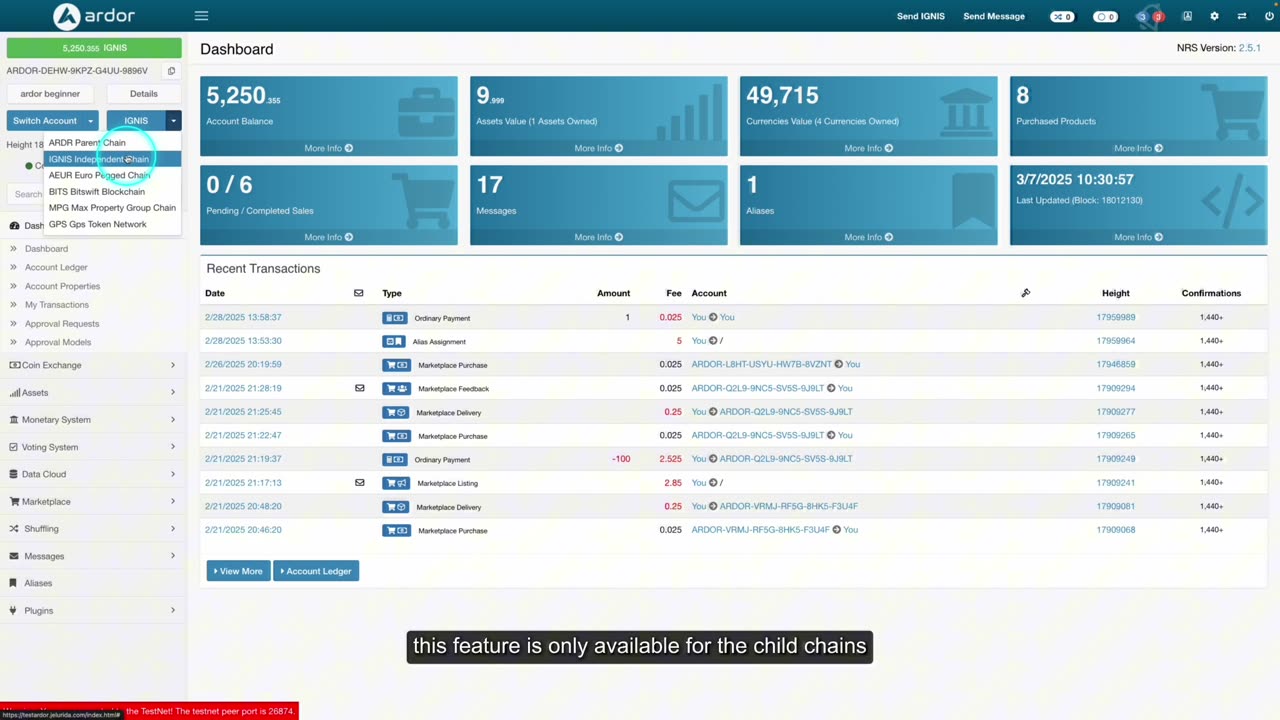Image resolution: width=1280 pixels, height=720 pixels.
Task: Open More Info on Assets Value card
Action: 599,148
